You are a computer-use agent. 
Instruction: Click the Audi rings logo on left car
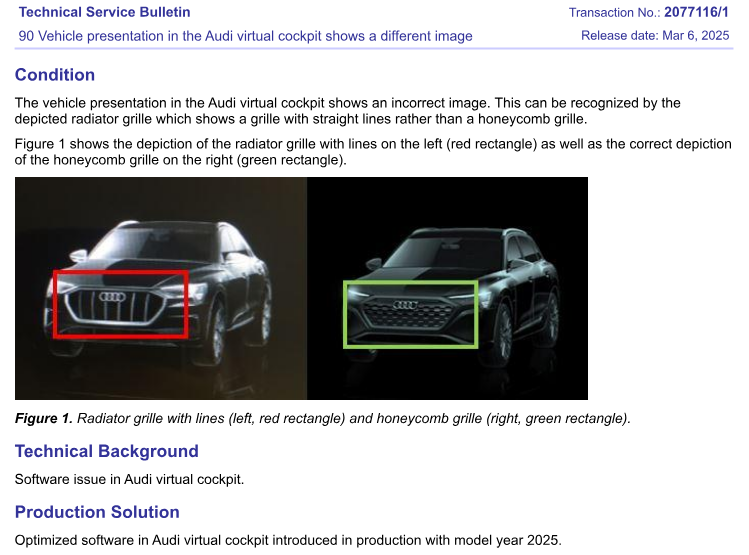point(112,297)
